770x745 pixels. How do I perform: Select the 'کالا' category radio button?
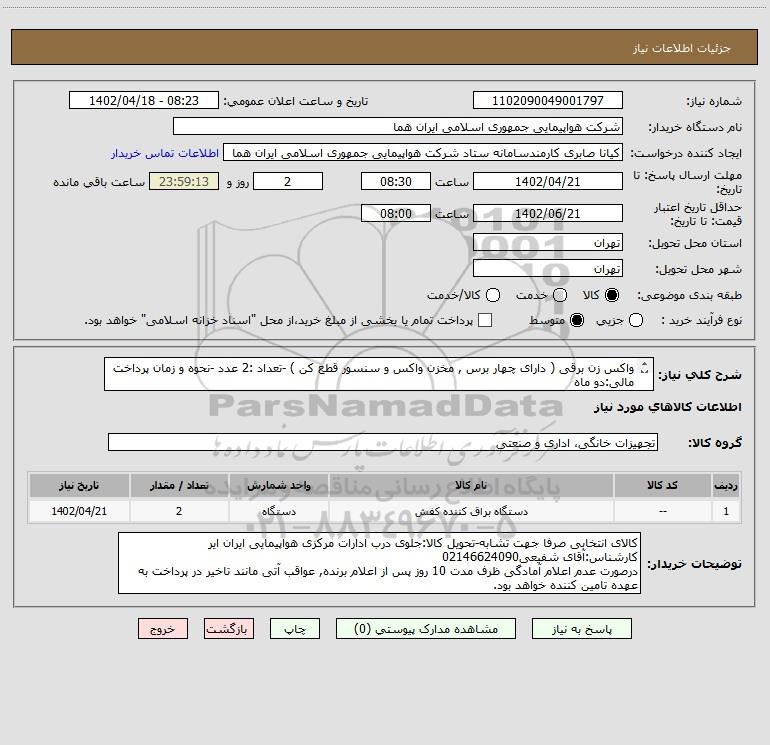click(x=612, y=296)
